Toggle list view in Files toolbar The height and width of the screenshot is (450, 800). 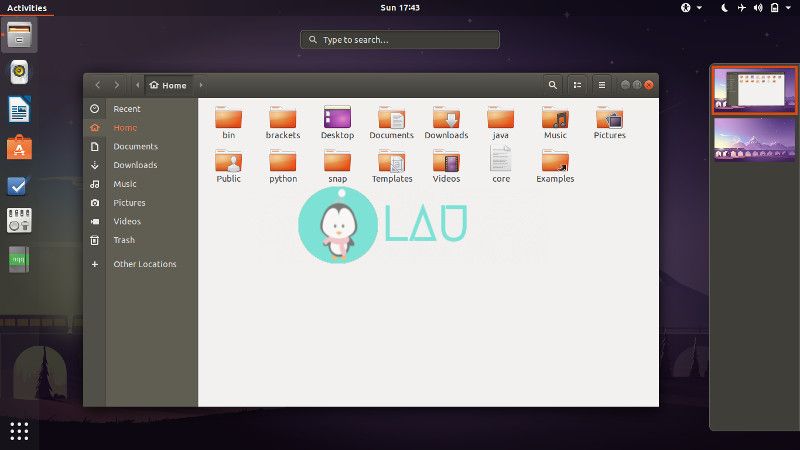[x=577, y=85]
